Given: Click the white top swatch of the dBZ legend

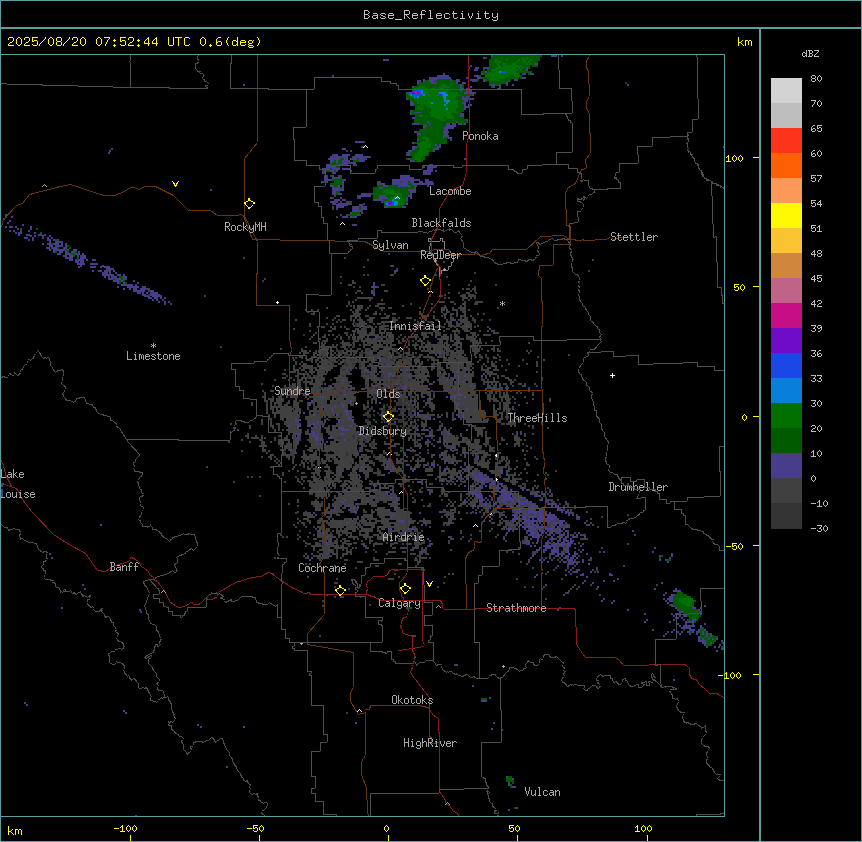Looking at the screenshot, I should click(786, 91).
